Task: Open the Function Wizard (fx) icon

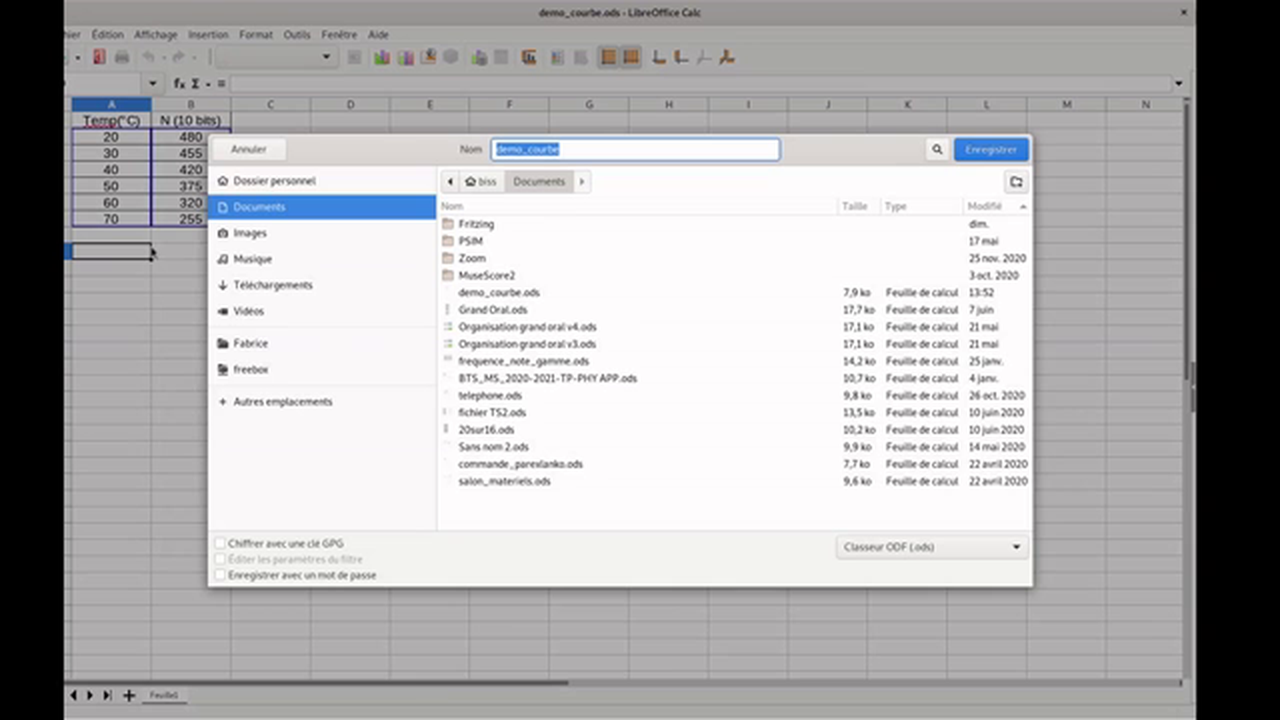Action: [x=178, y=83]
